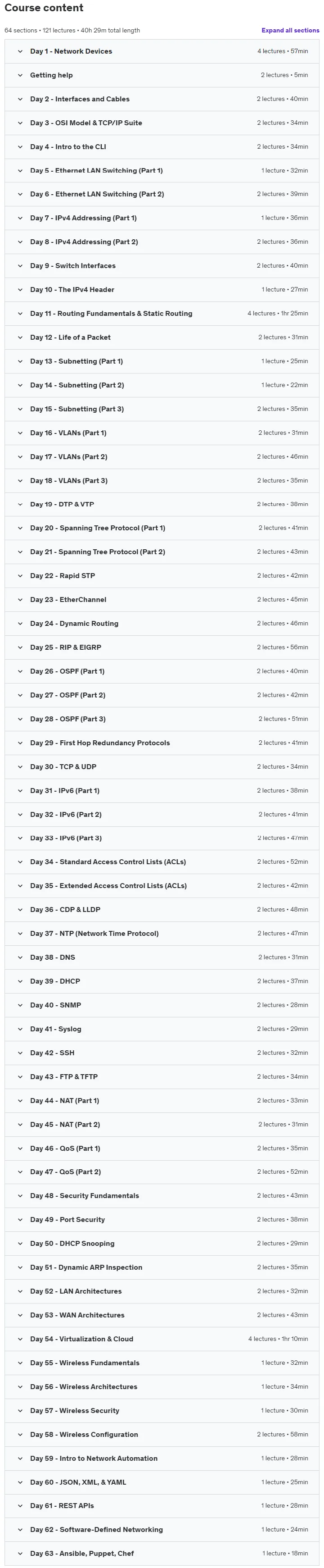
Task: Expand the Day 16 - VLANs (Part 1) chevron
Action: pos(20,433)
